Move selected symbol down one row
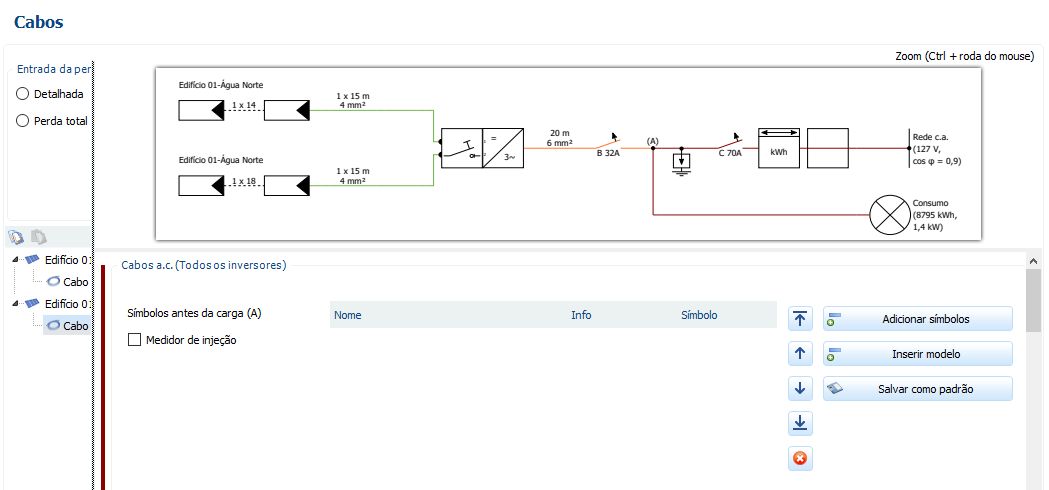 799,388
